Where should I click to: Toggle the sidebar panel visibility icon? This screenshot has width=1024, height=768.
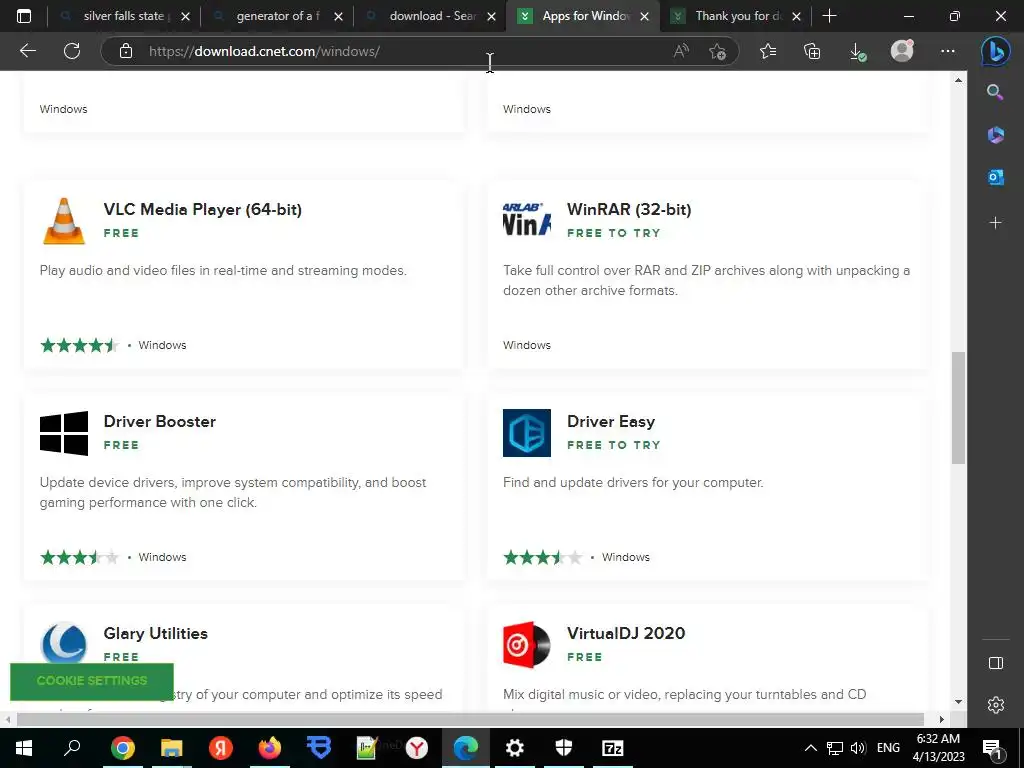click(995, 663)
